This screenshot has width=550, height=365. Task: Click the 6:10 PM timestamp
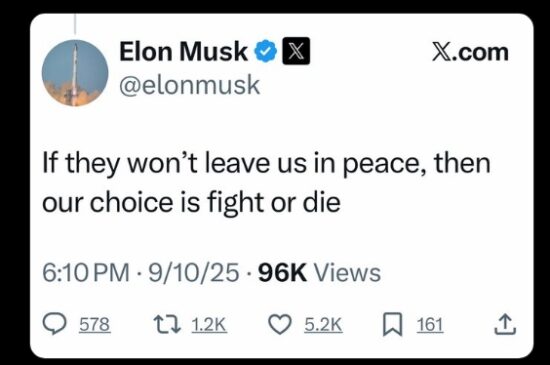click(x=86, y=273)
